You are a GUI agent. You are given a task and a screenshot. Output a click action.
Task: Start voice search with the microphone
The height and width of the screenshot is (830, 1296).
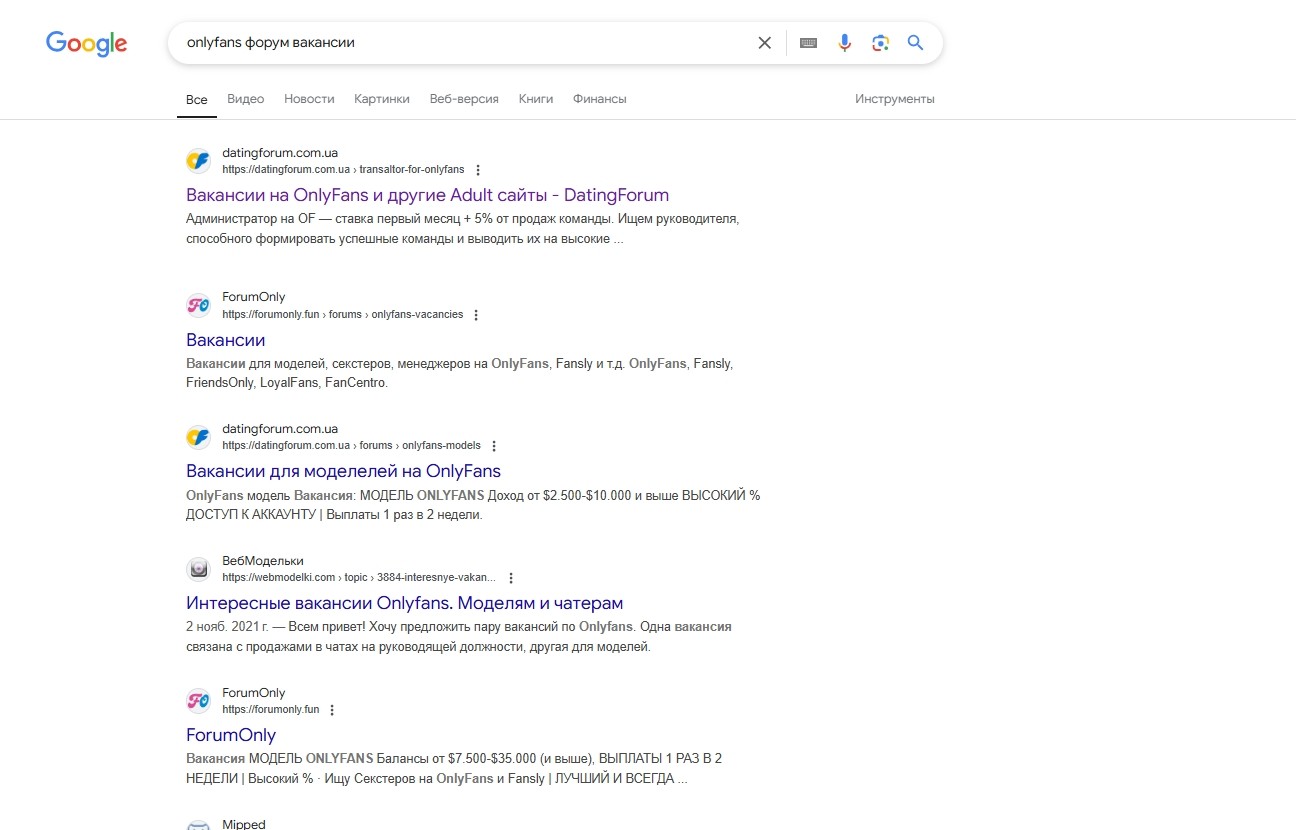tap(845, 43)
